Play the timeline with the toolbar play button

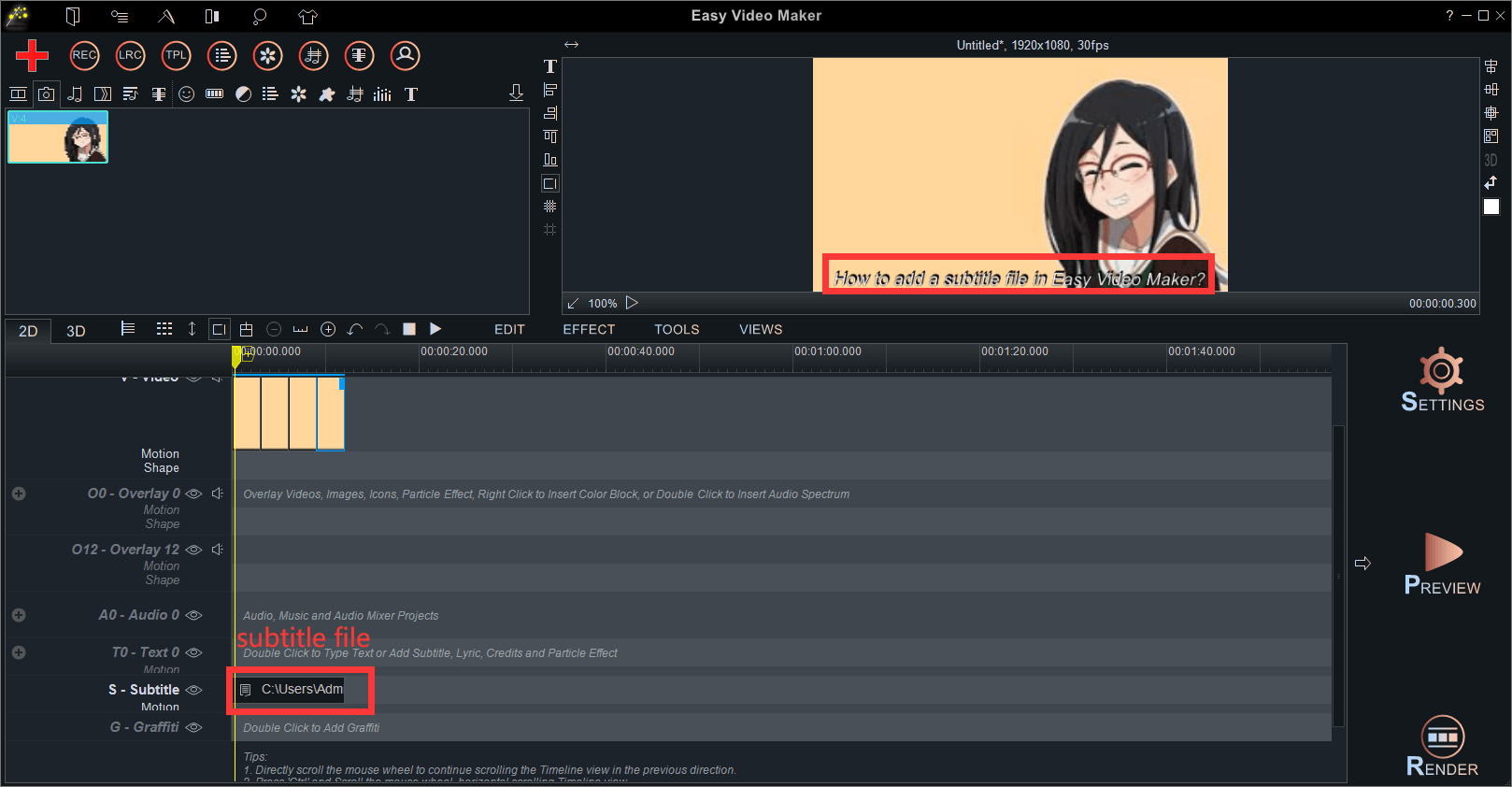(435, 329)
